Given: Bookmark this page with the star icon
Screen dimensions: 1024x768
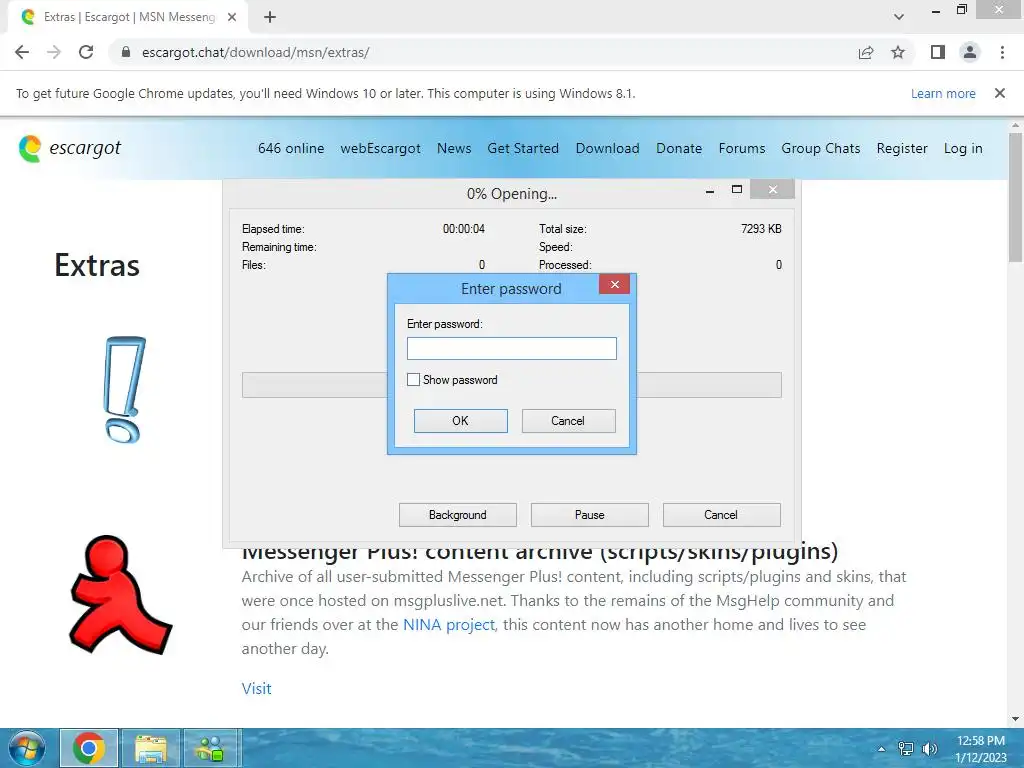Looking at the screenshot, I should [898, 52].
